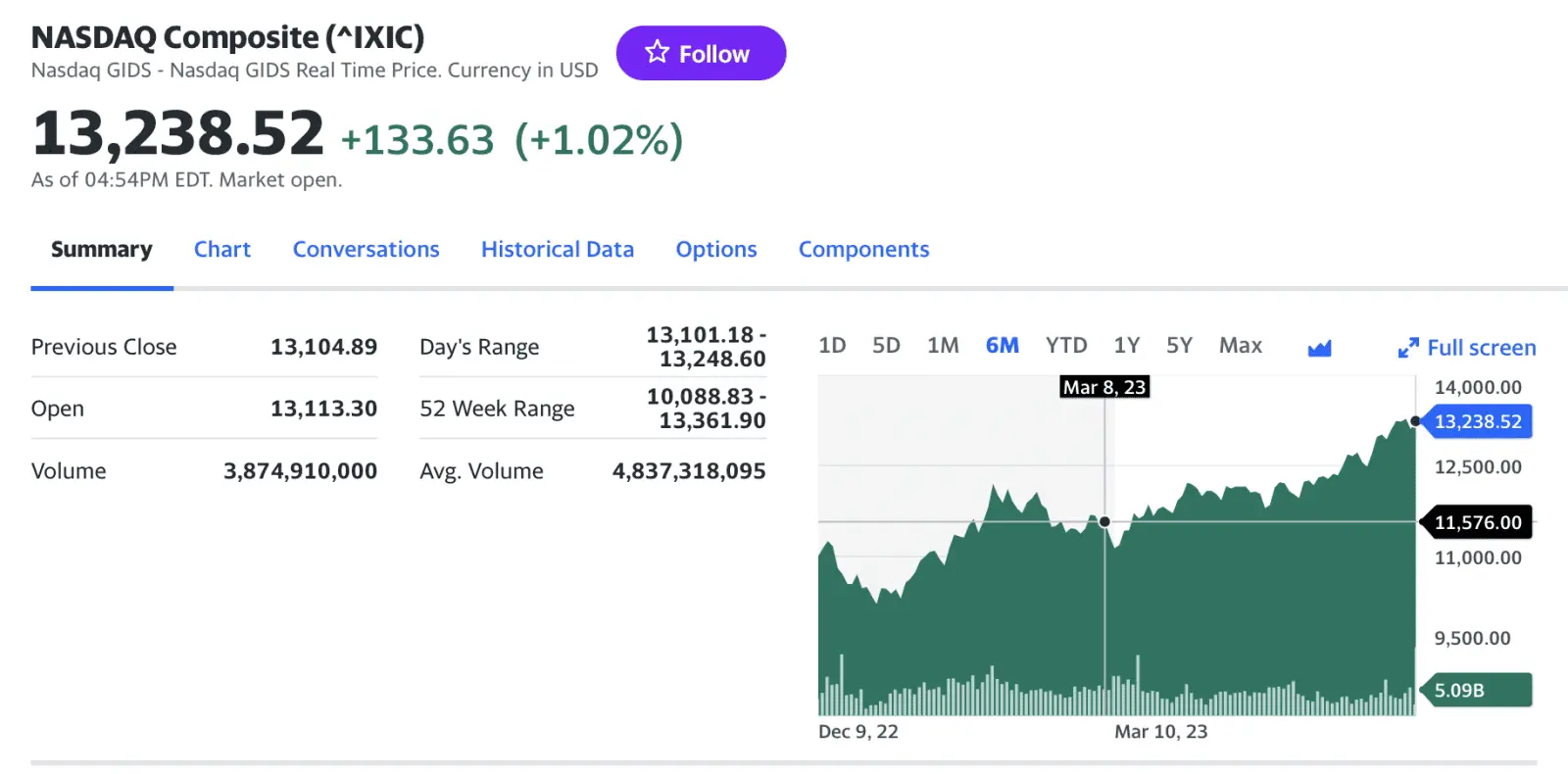Click the star icon on Follow button
The image size is (1568, 774).
[x=657, y=52]
